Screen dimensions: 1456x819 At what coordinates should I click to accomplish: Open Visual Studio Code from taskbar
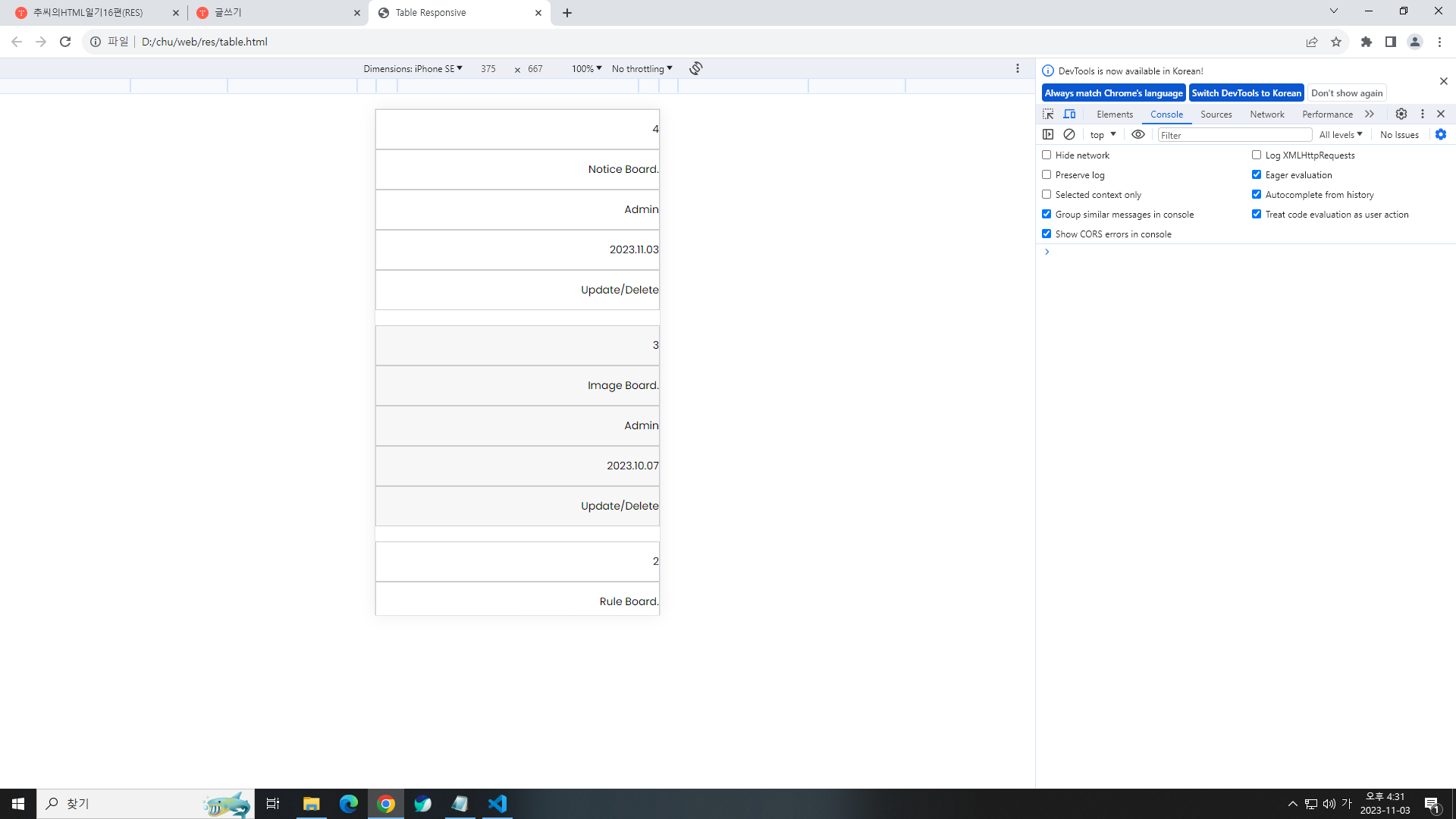(497, 804)
